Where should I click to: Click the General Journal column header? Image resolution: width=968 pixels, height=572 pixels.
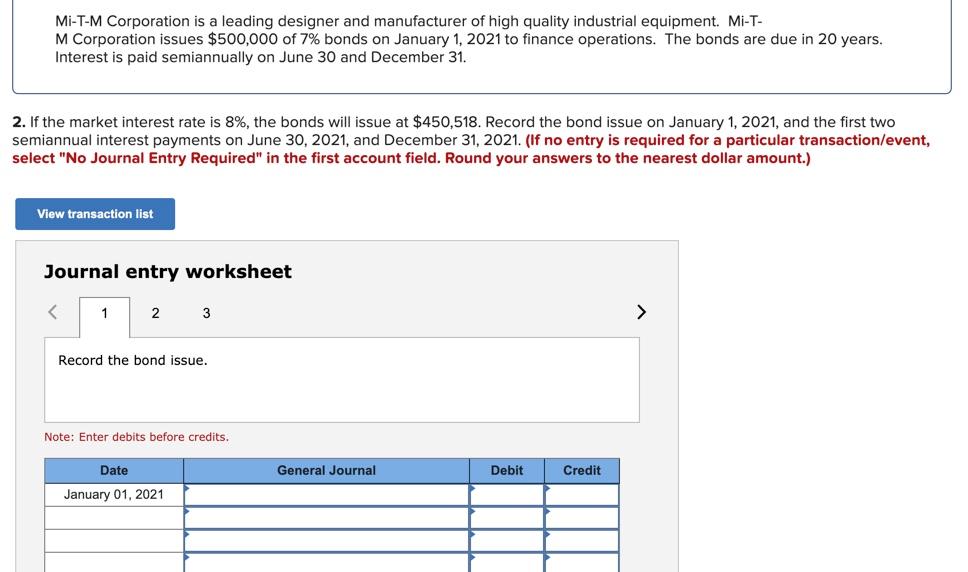pos(327,471)
